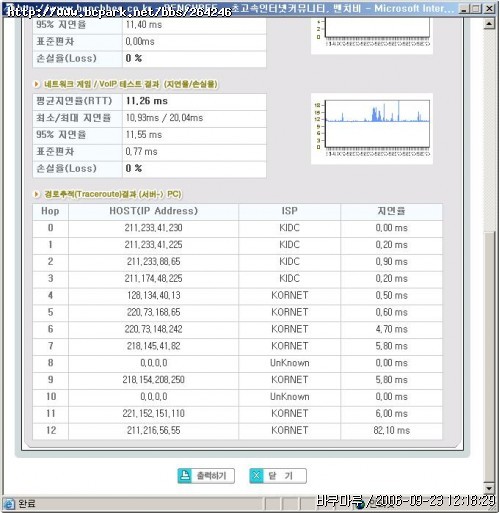Click the scrollbar down arrow
Screen dimensions: 500x513
[x=489, y=489]
